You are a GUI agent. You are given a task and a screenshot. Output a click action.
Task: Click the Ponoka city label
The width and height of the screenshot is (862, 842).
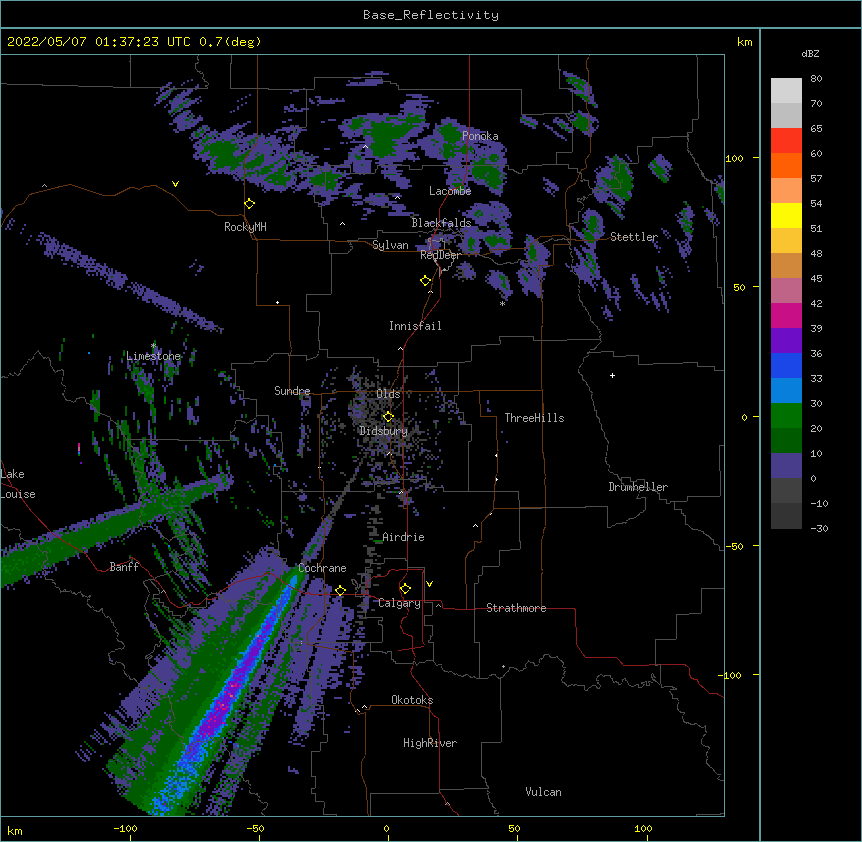(480, 136)
